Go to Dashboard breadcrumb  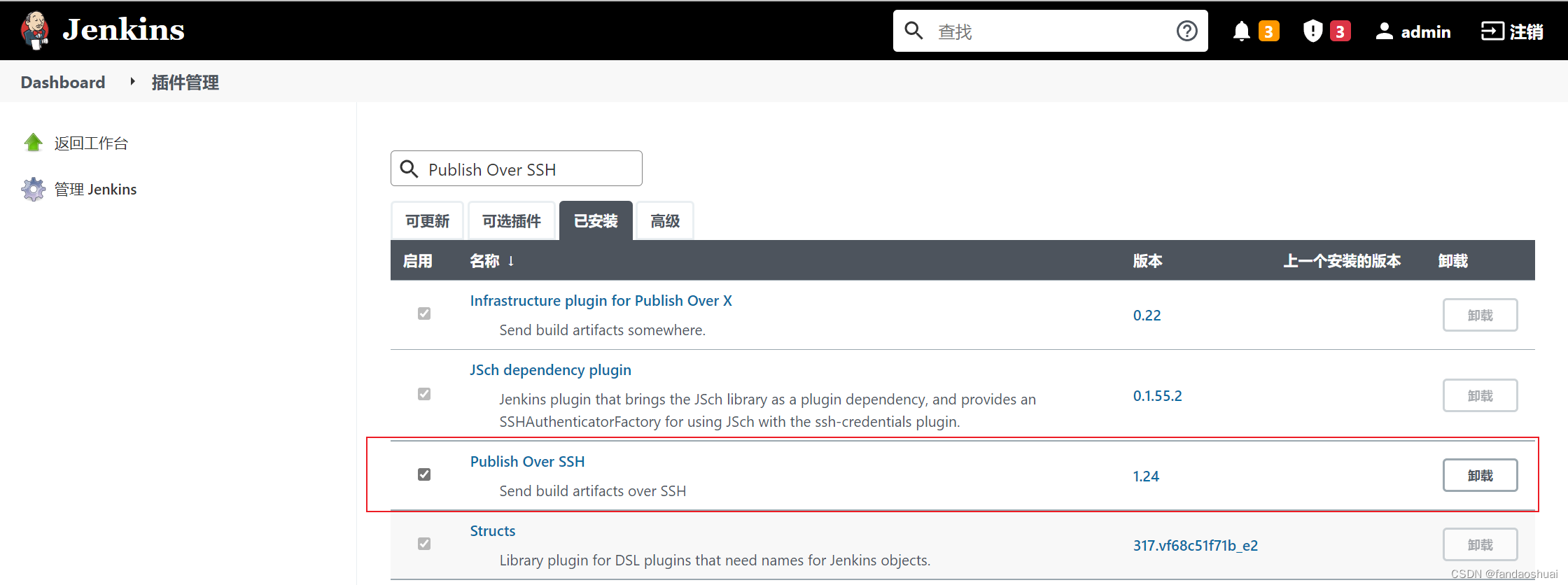(63, 82)
